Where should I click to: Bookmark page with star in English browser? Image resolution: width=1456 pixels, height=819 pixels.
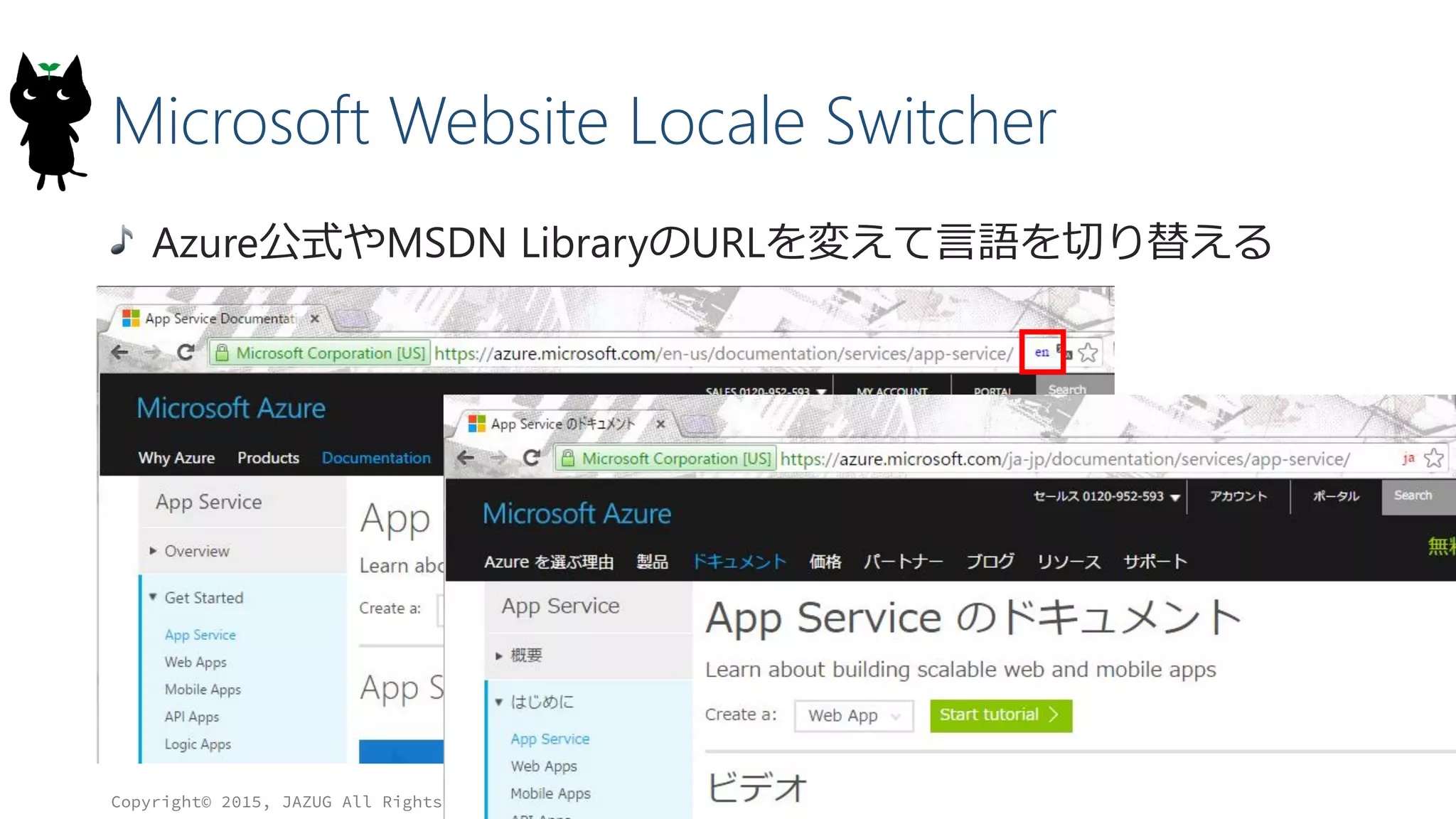click(x=1088, y=353)
